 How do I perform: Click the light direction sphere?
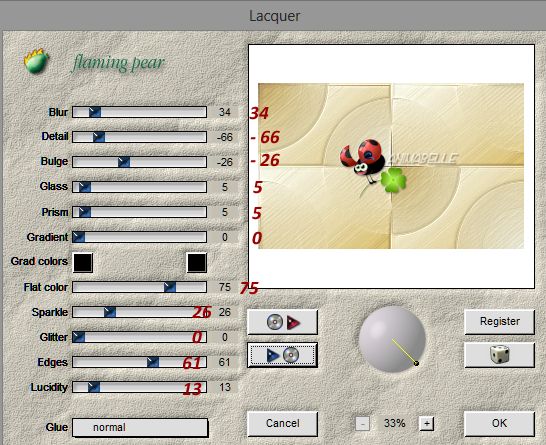click(x=392, y=339)
